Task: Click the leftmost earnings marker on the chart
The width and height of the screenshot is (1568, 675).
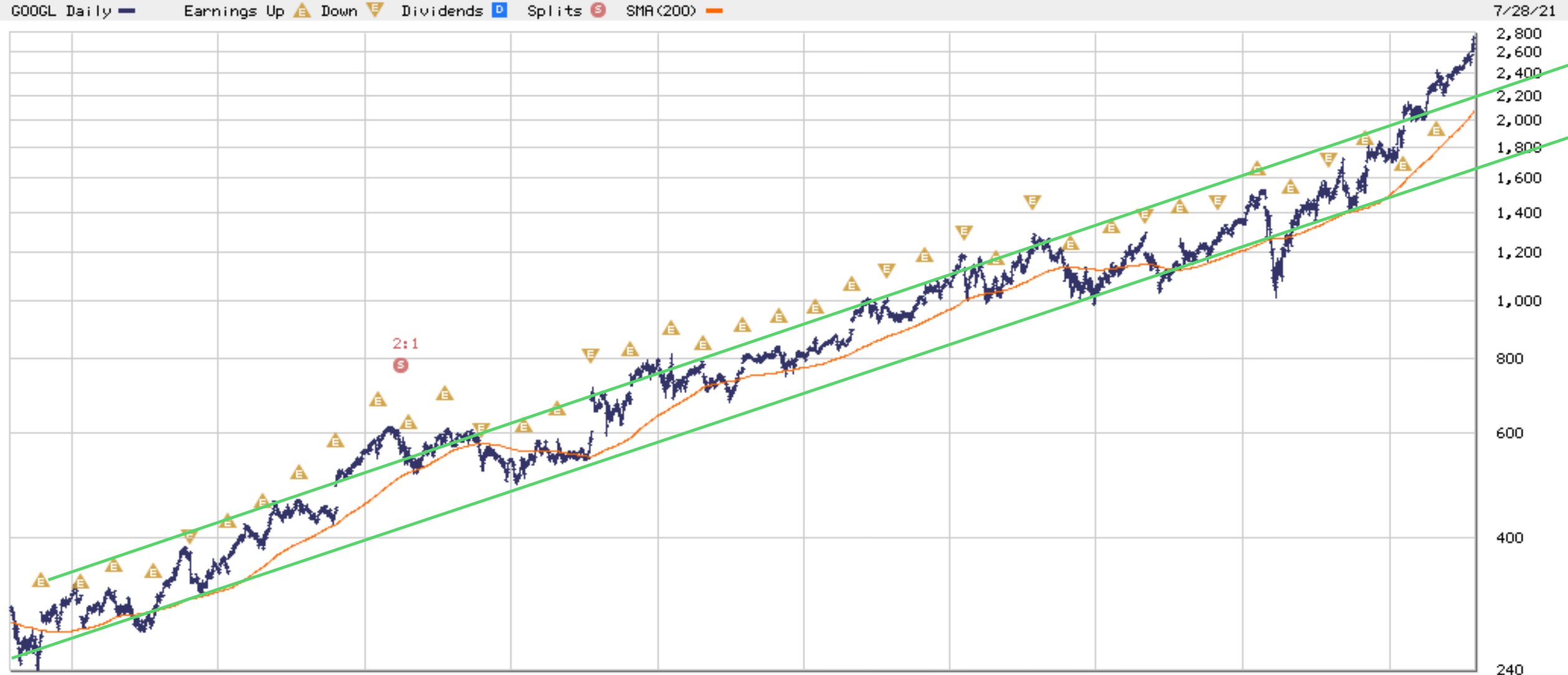Action: (41, 581)
